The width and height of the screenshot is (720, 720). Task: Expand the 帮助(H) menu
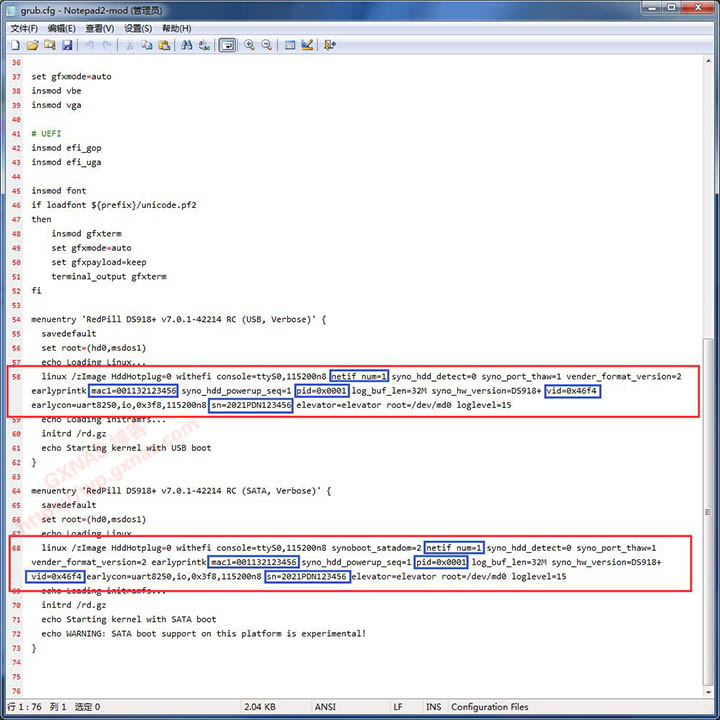177,29
